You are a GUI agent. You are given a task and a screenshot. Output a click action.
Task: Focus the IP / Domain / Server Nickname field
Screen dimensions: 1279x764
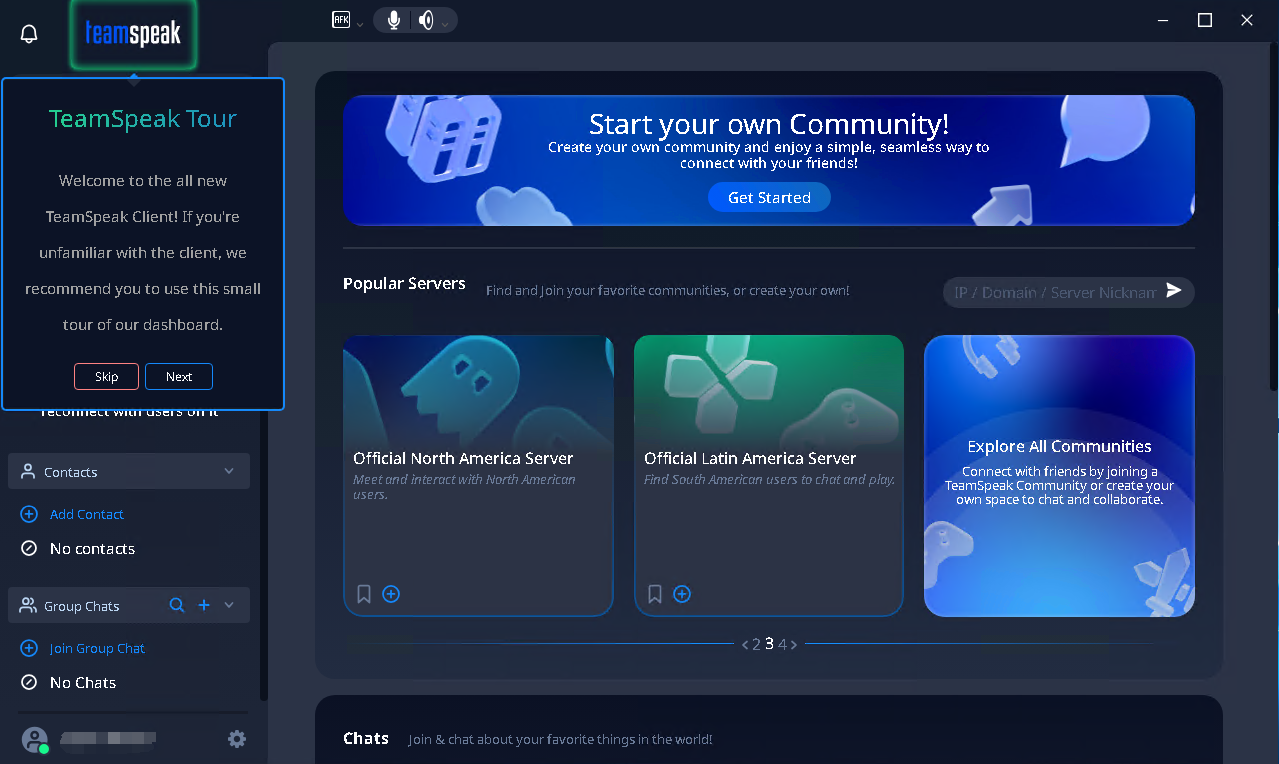[1054, 292]
